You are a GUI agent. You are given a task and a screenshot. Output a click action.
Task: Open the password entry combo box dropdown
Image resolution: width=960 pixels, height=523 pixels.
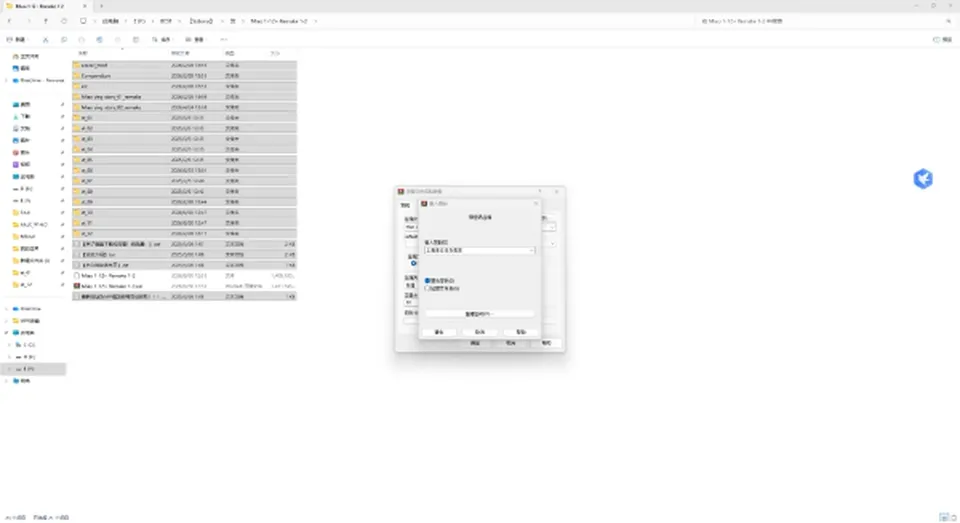pos(531,250)
